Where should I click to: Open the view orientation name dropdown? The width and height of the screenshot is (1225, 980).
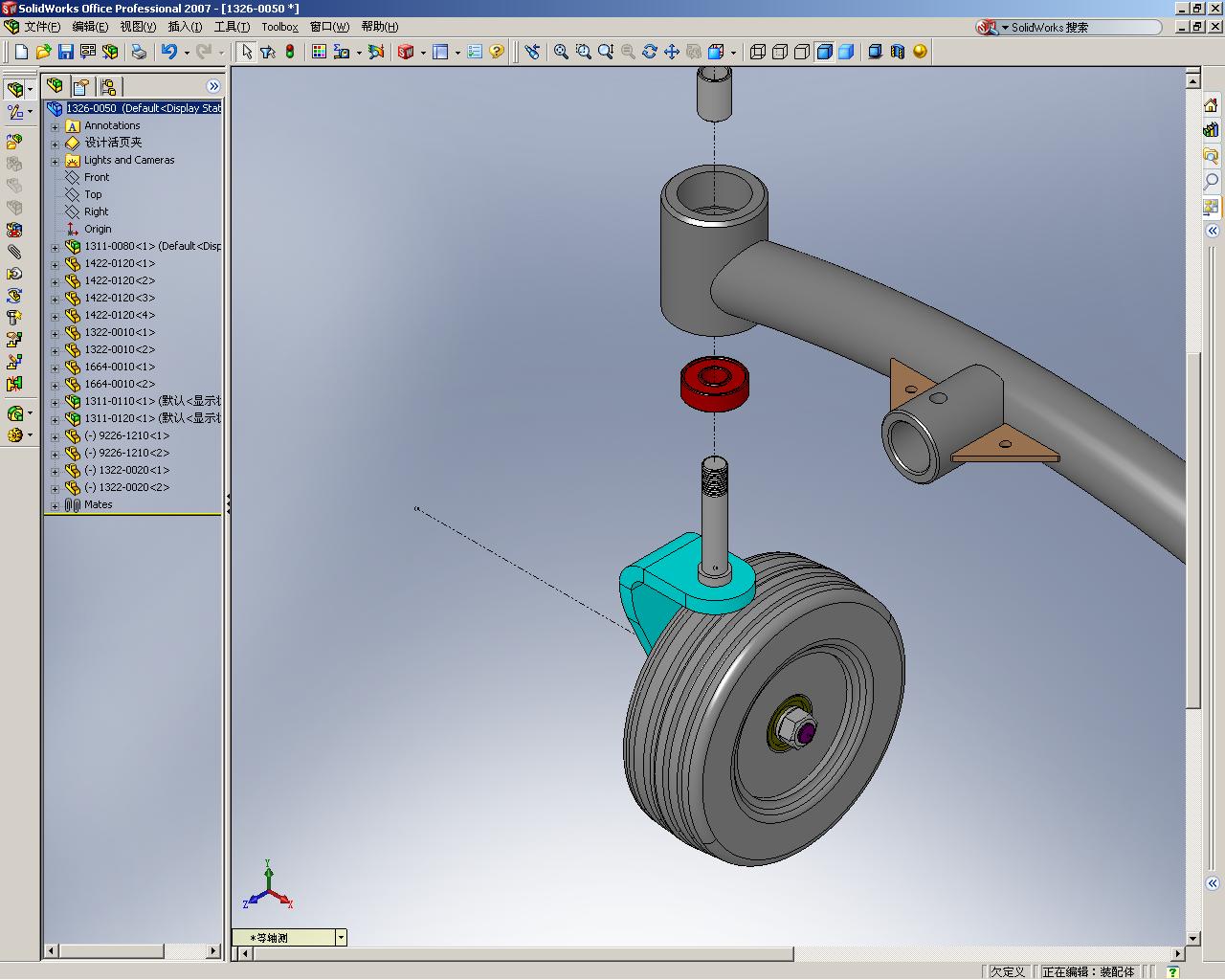pyautogui.click(x=341, y=938)
